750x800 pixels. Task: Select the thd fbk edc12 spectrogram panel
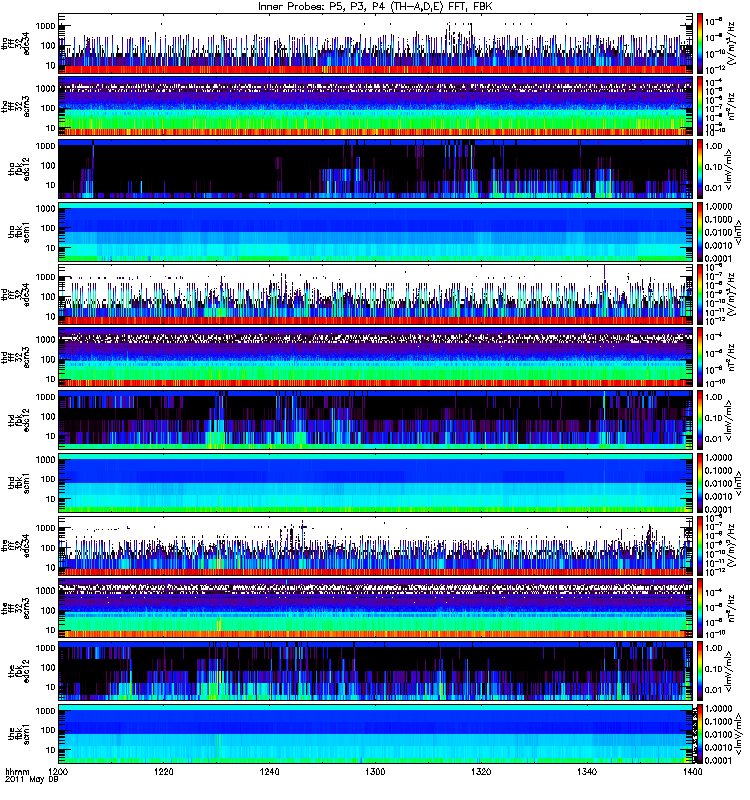(376, 420)
